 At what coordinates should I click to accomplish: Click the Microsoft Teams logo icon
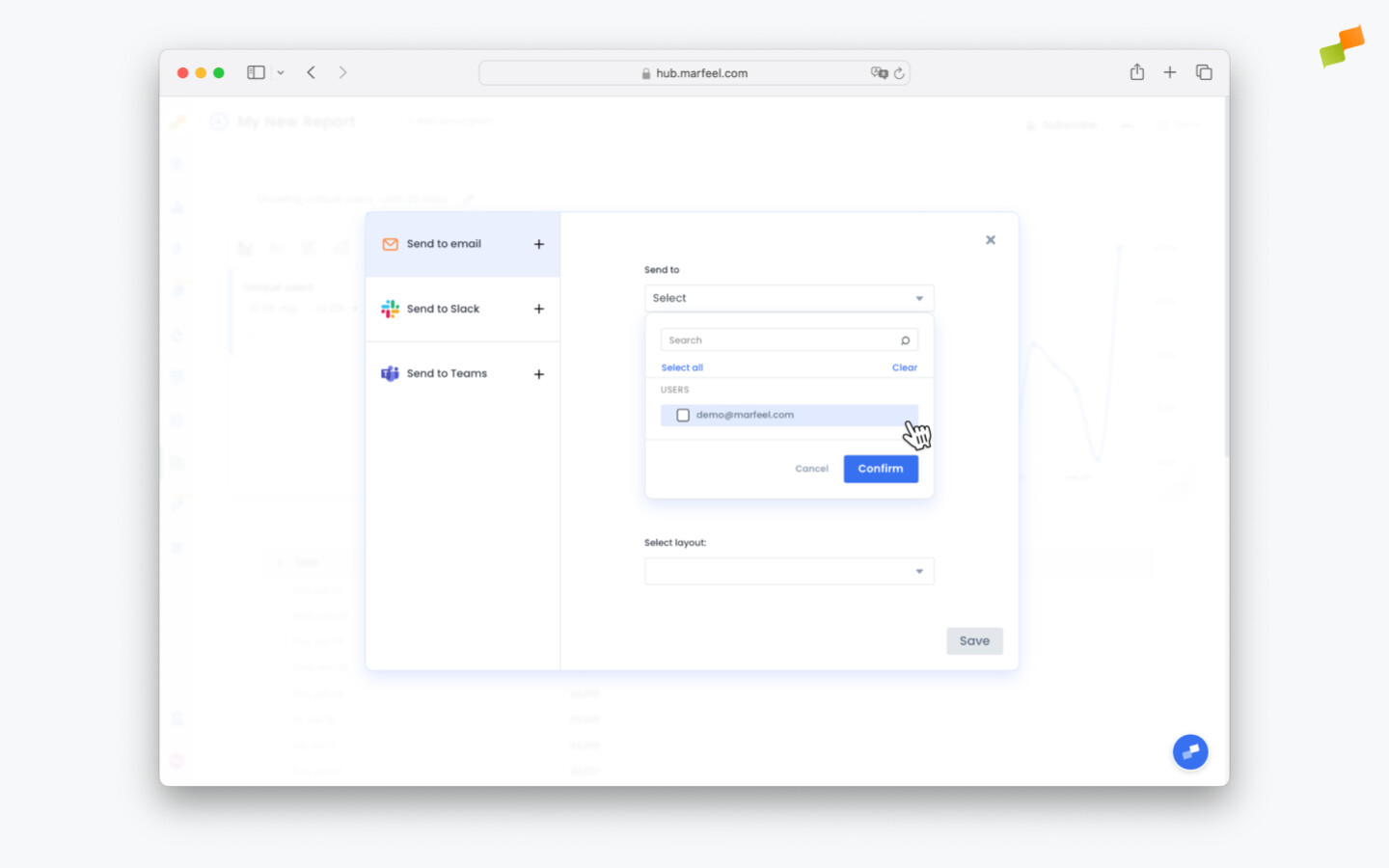(x=390, y=373)
